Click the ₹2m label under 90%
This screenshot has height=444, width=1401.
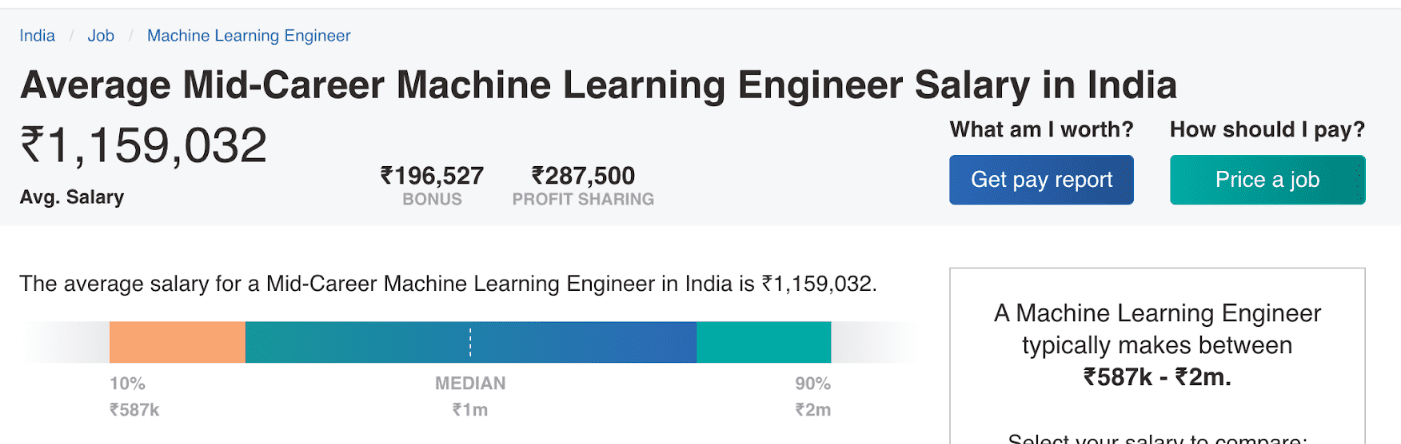click(813, 409)
